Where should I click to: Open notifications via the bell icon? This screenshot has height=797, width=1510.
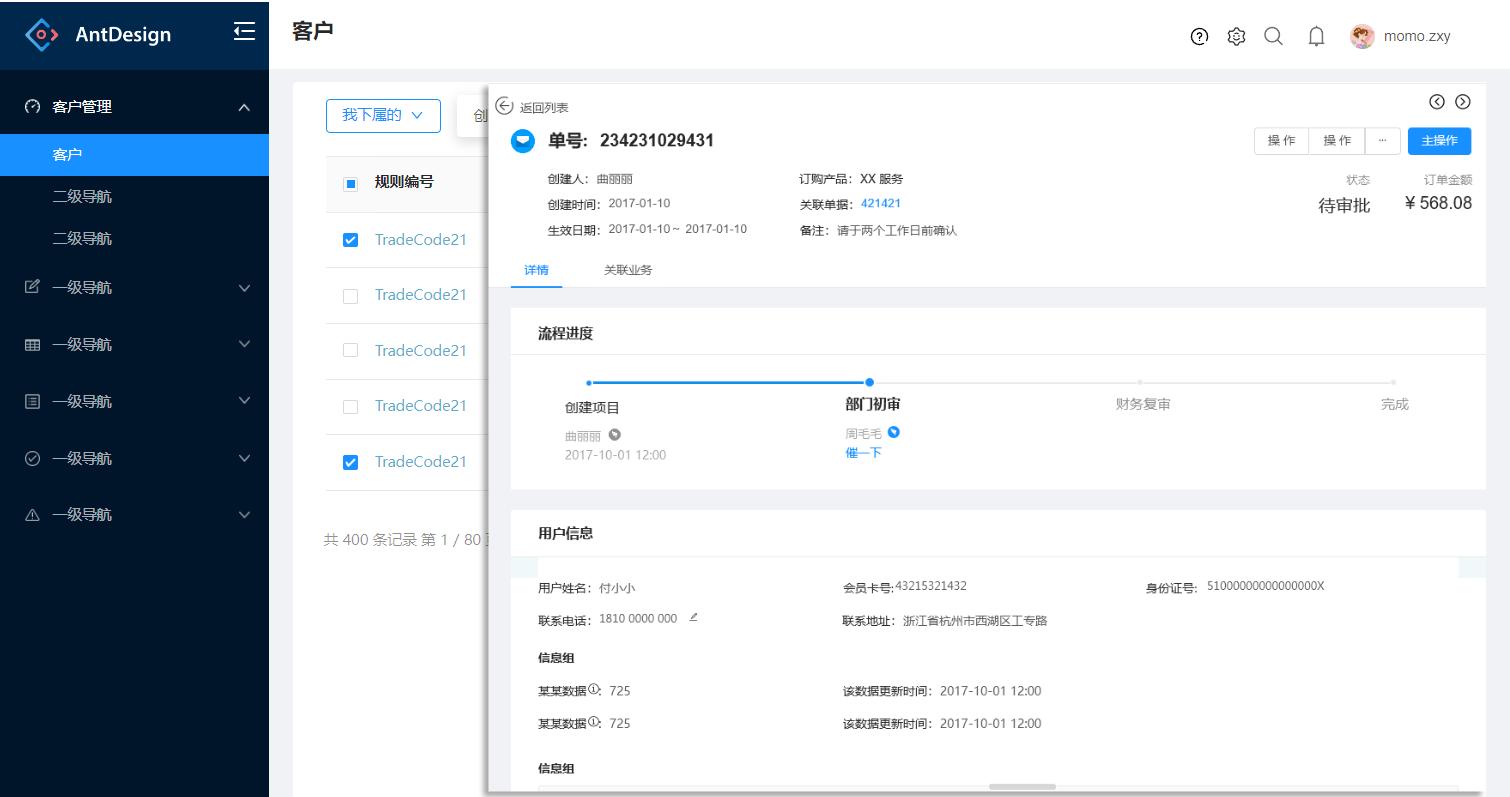(x=1316, y=36)
